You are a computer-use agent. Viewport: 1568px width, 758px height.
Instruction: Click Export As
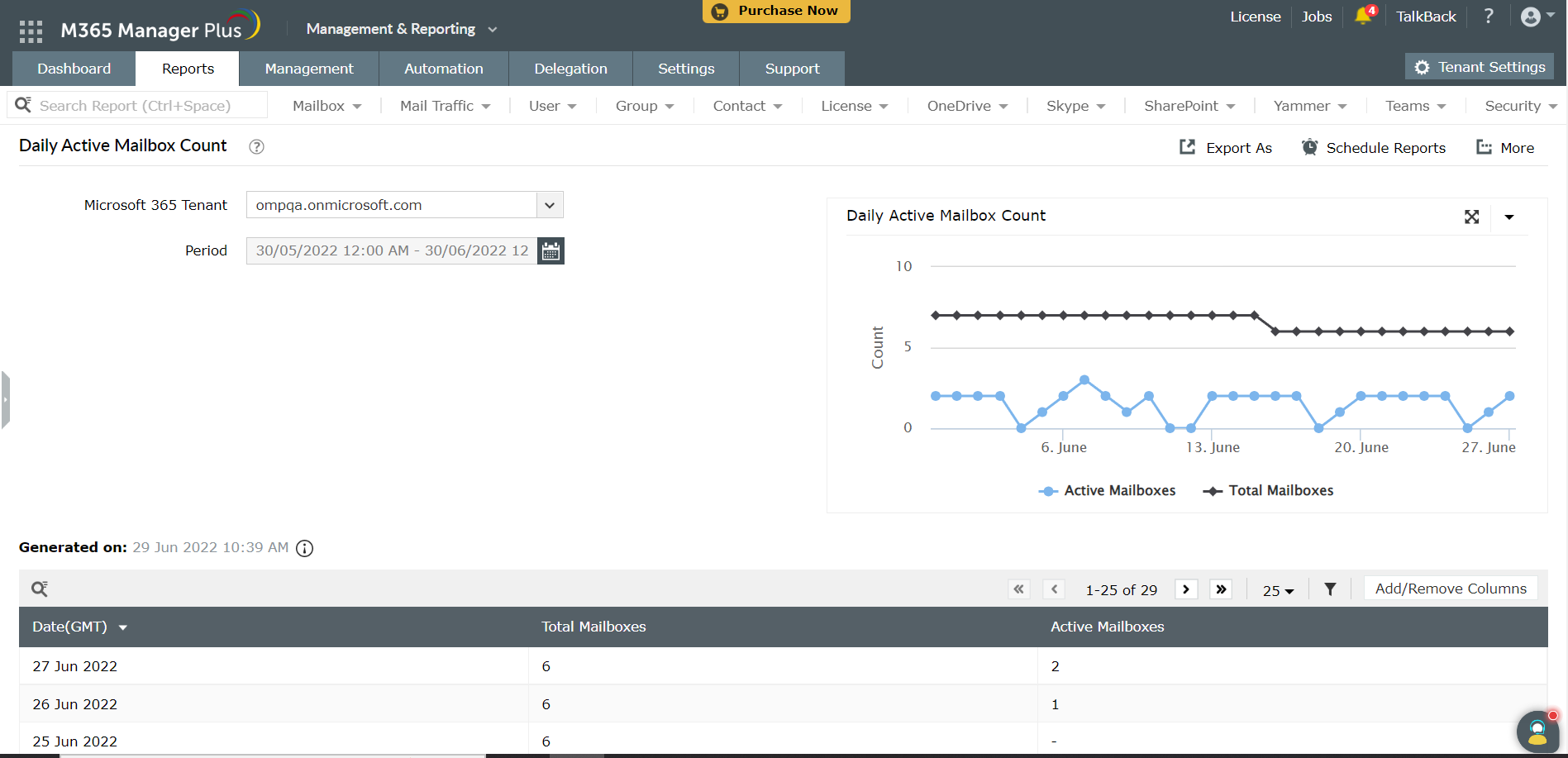click(x=1226, y=147)
